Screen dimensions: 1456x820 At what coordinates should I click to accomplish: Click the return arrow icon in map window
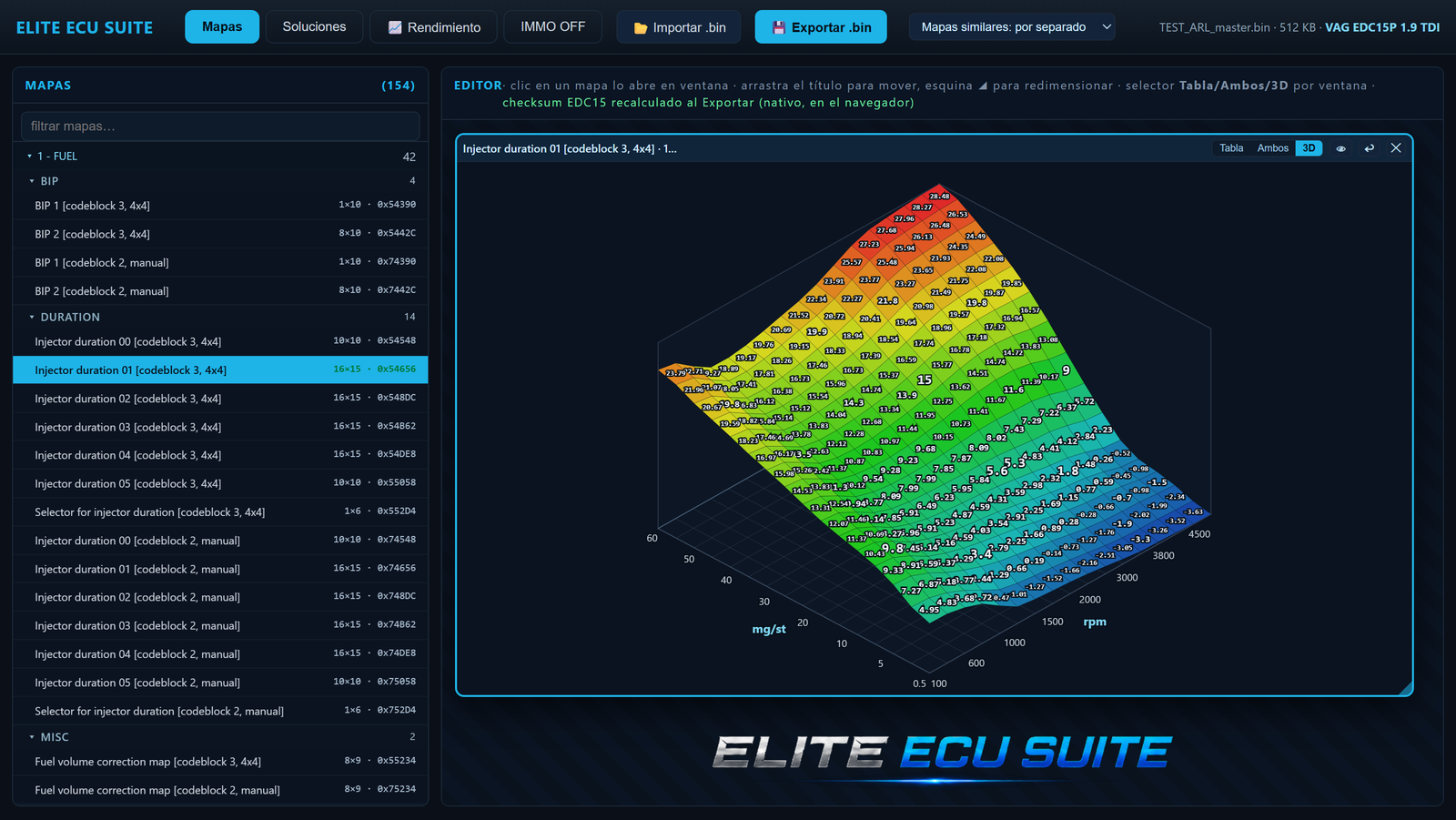[x=1369, y=148]
